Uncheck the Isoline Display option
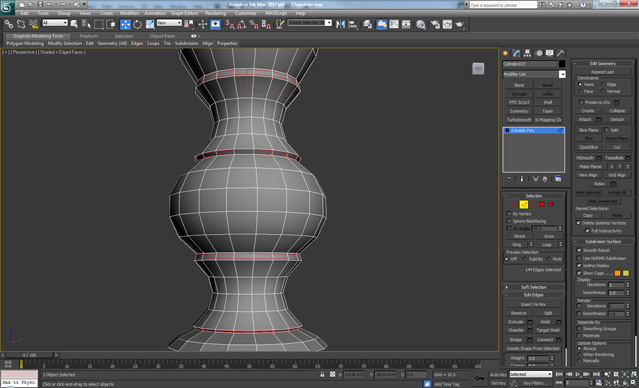This screenshot has height=388, width=639. click(579, 265)
